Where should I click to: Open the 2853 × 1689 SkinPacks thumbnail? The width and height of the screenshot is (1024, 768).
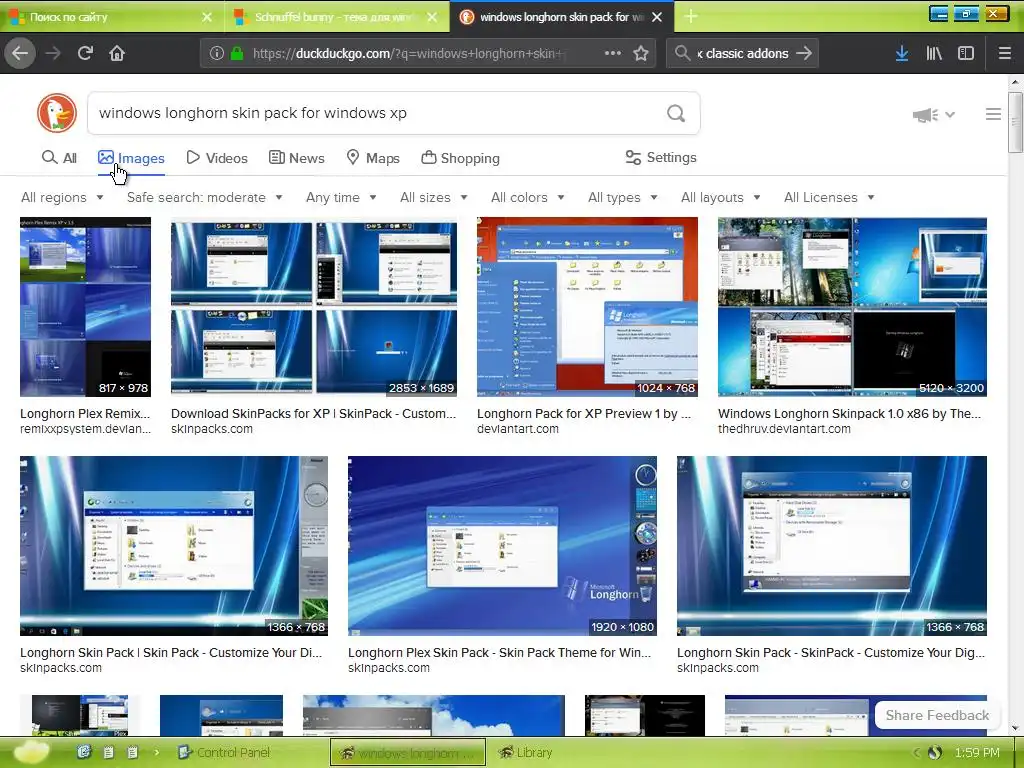(x=313, y=307)
